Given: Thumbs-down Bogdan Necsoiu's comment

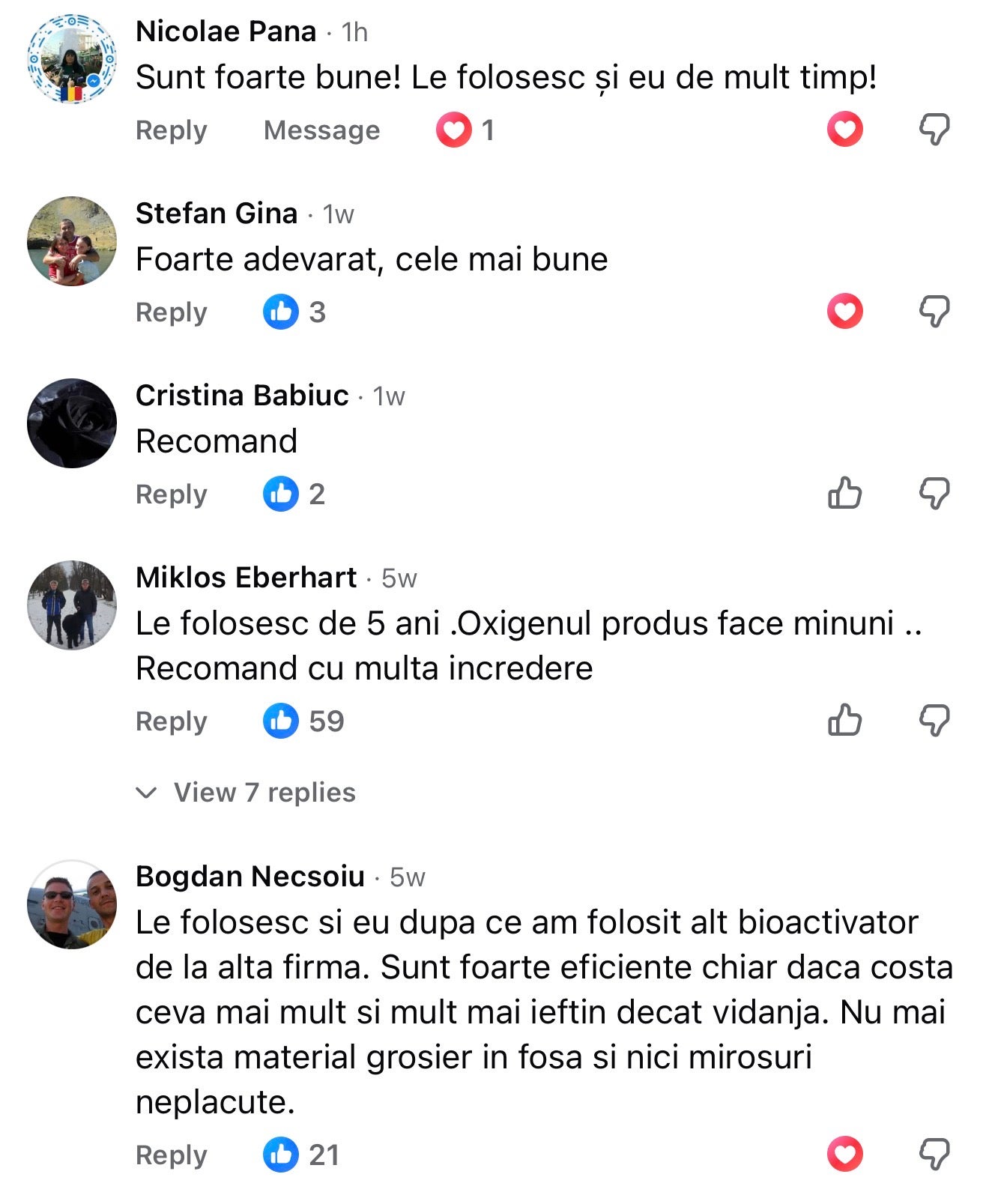Looking at the screenshot, I should pos(934,1154).
